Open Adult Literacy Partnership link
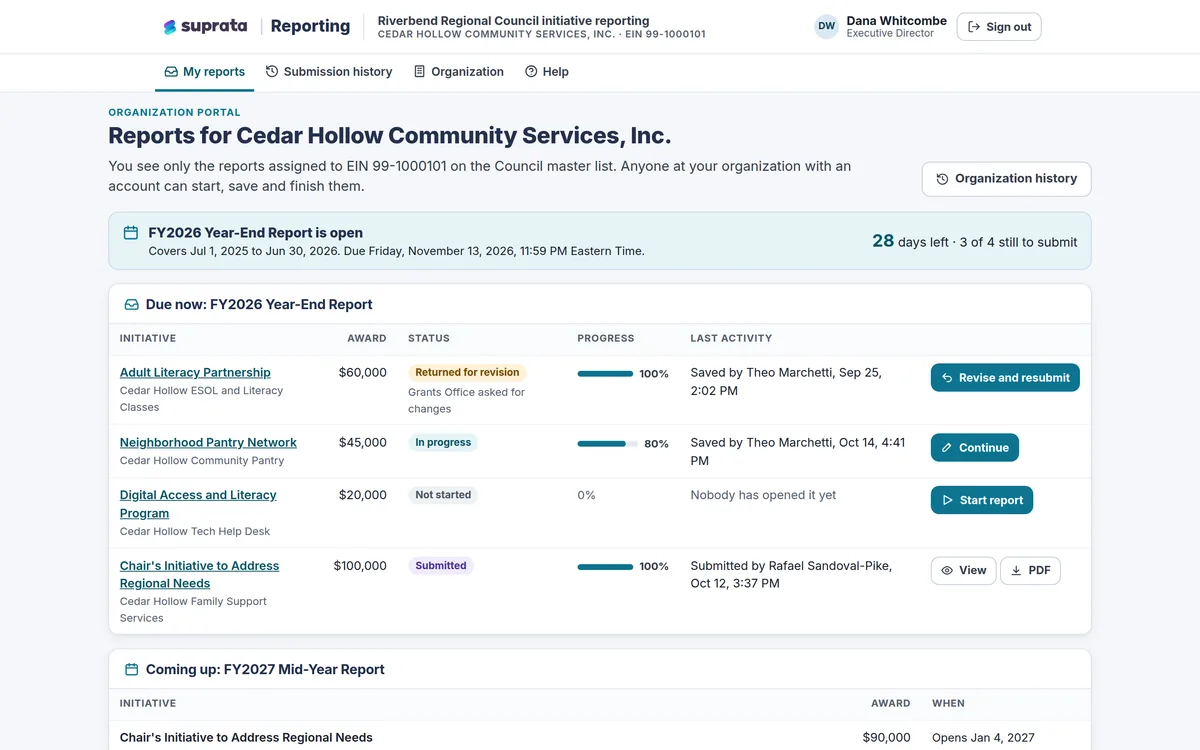The image size is (1200, 750). (x=195, y=372)
